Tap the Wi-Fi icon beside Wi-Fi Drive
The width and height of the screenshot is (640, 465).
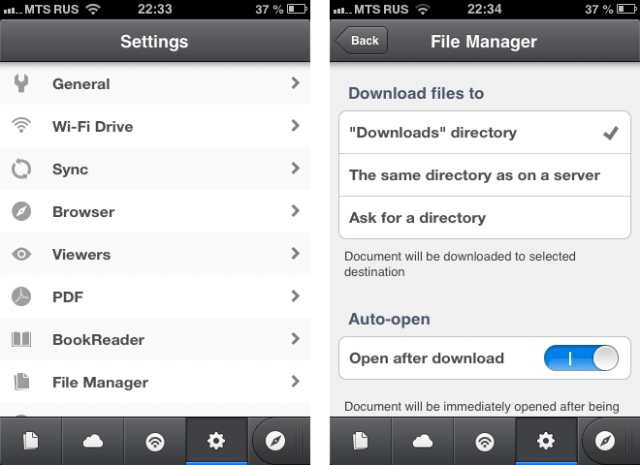[x=21, y=125]
